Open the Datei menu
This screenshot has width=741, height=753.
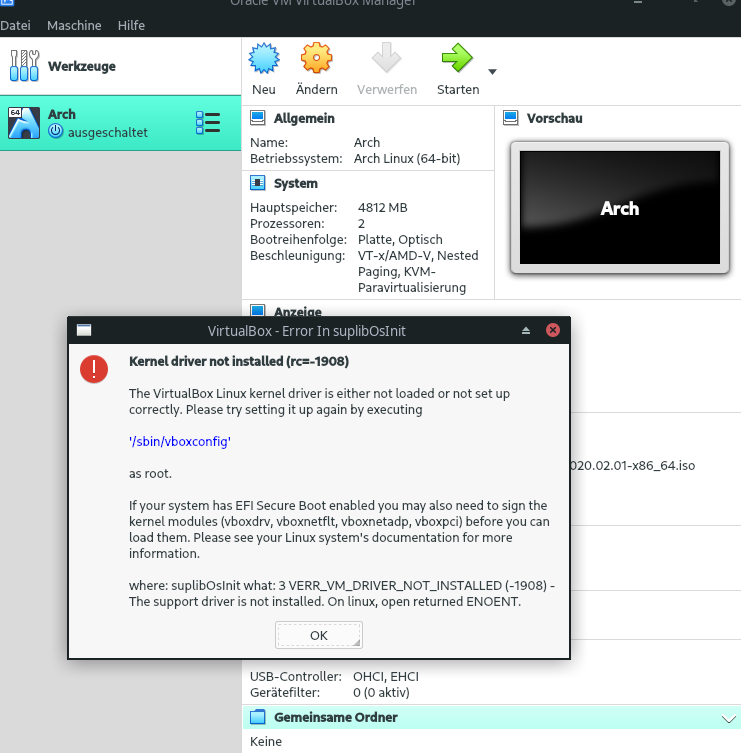pyautogui.click(x=15, y=25)
